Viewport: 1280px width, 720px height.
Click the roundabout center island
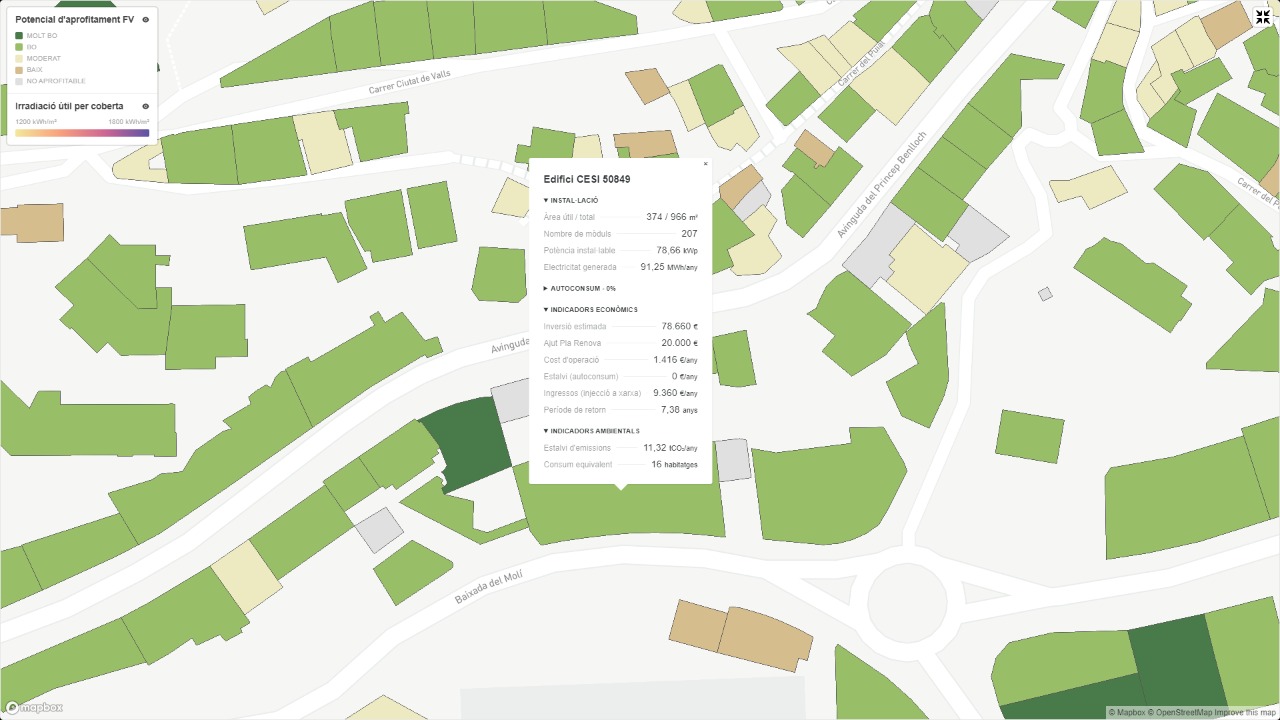(x=907, y=604)
